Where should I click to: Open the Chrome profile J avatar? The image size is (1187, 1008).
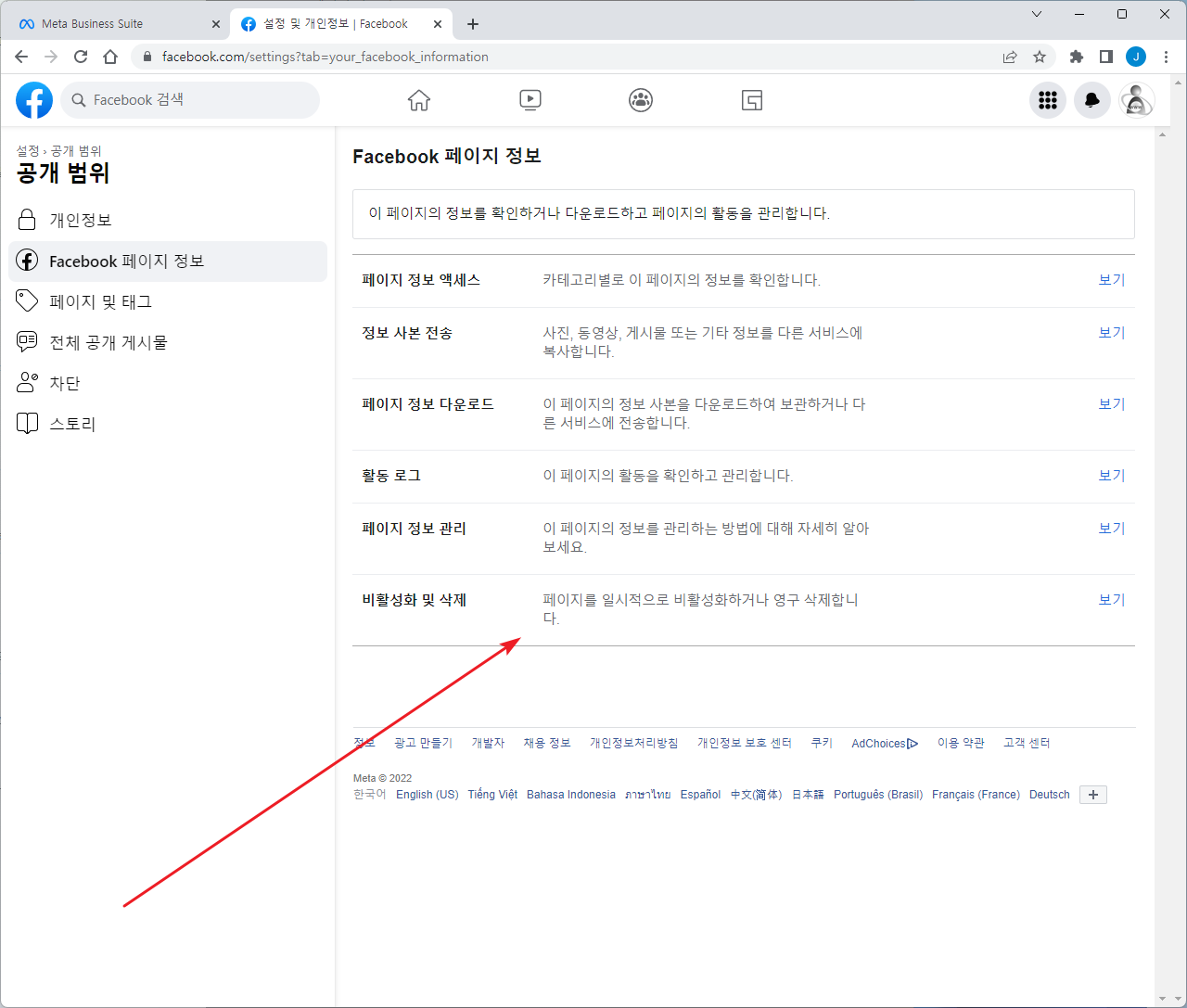pyautogui.click(x=1136, y=57)
